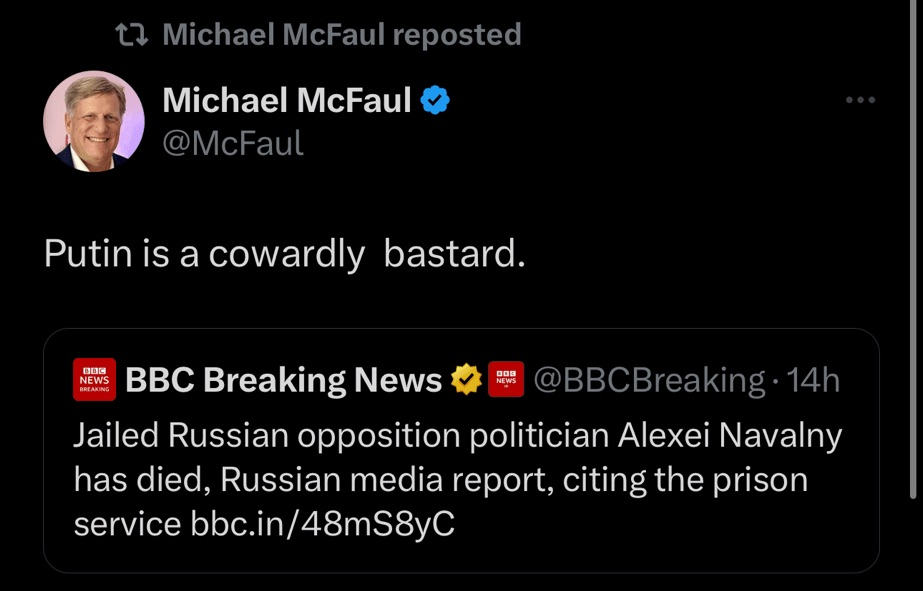
Task: Click the repost arrows icon above the tweet
Action: 132,36
